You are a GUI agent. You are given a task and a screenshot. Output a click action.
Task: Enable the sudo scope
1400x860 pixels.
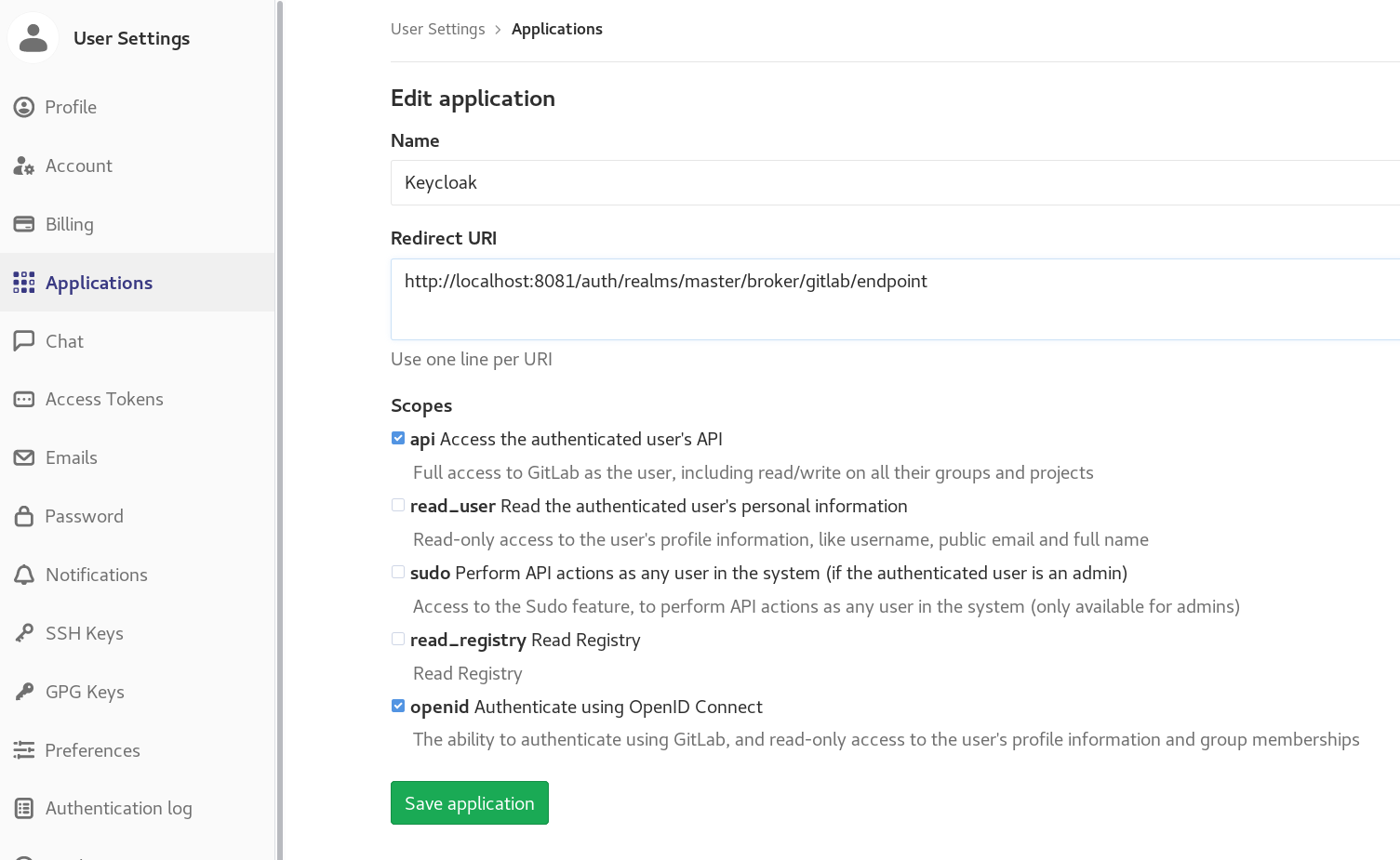click(x=398, y=572)
